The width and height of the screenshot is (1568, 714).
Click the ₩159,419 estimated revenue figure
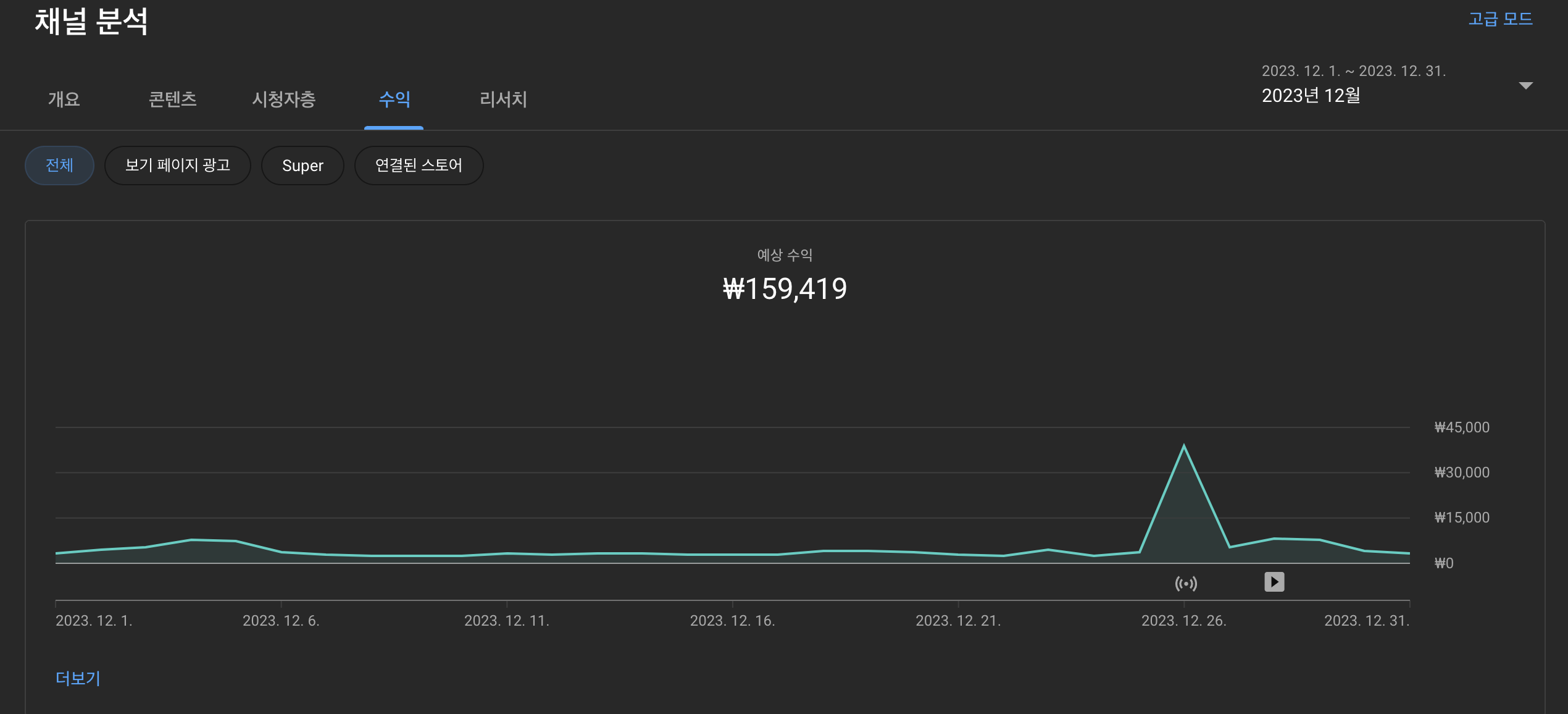point(785,289)
